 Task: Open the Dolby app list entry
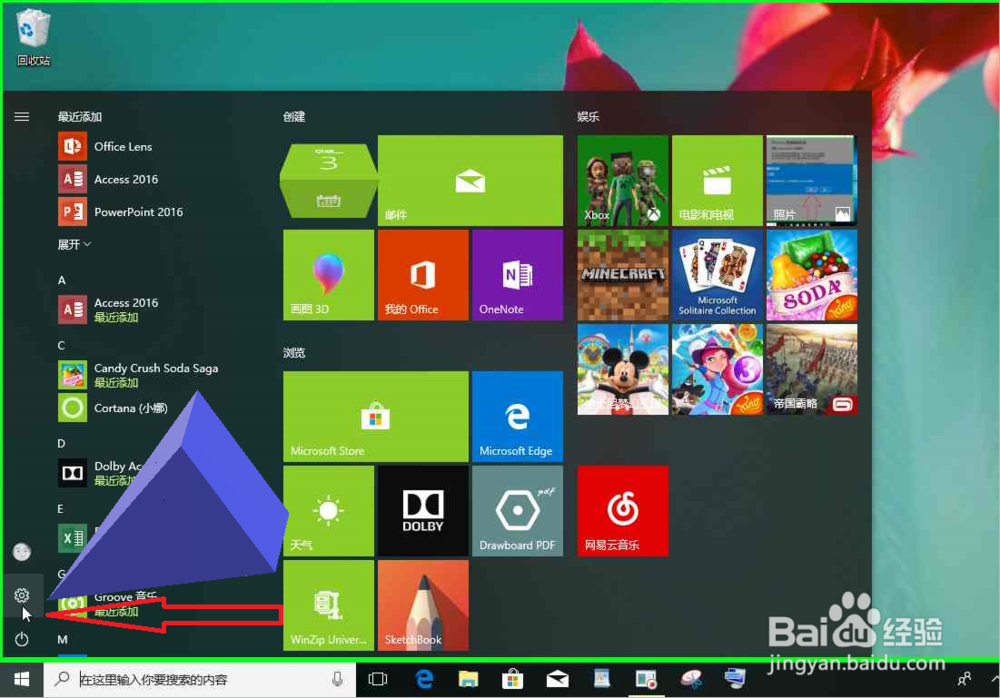pyautogui.click(x=102, y=473)
